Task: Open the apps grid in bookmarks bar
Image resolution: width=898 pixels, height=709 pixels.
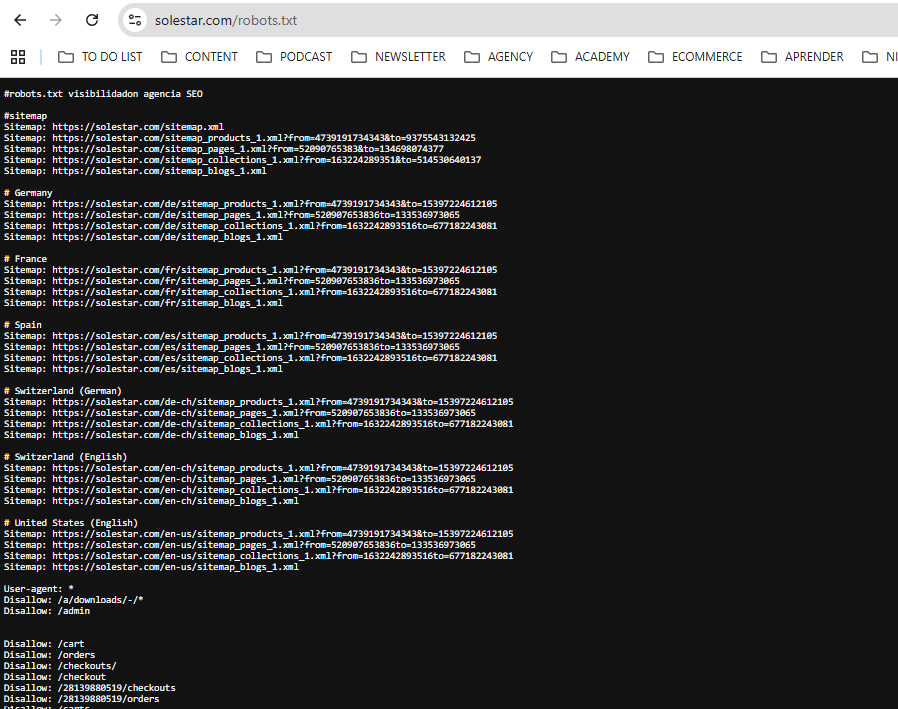Action: (x=18, y=57)
